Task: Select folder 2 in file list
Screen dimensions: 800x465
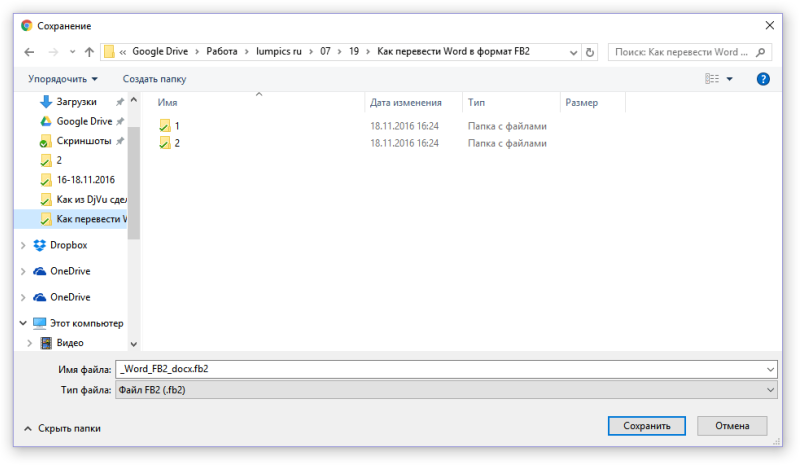Action: coord(177,143)
